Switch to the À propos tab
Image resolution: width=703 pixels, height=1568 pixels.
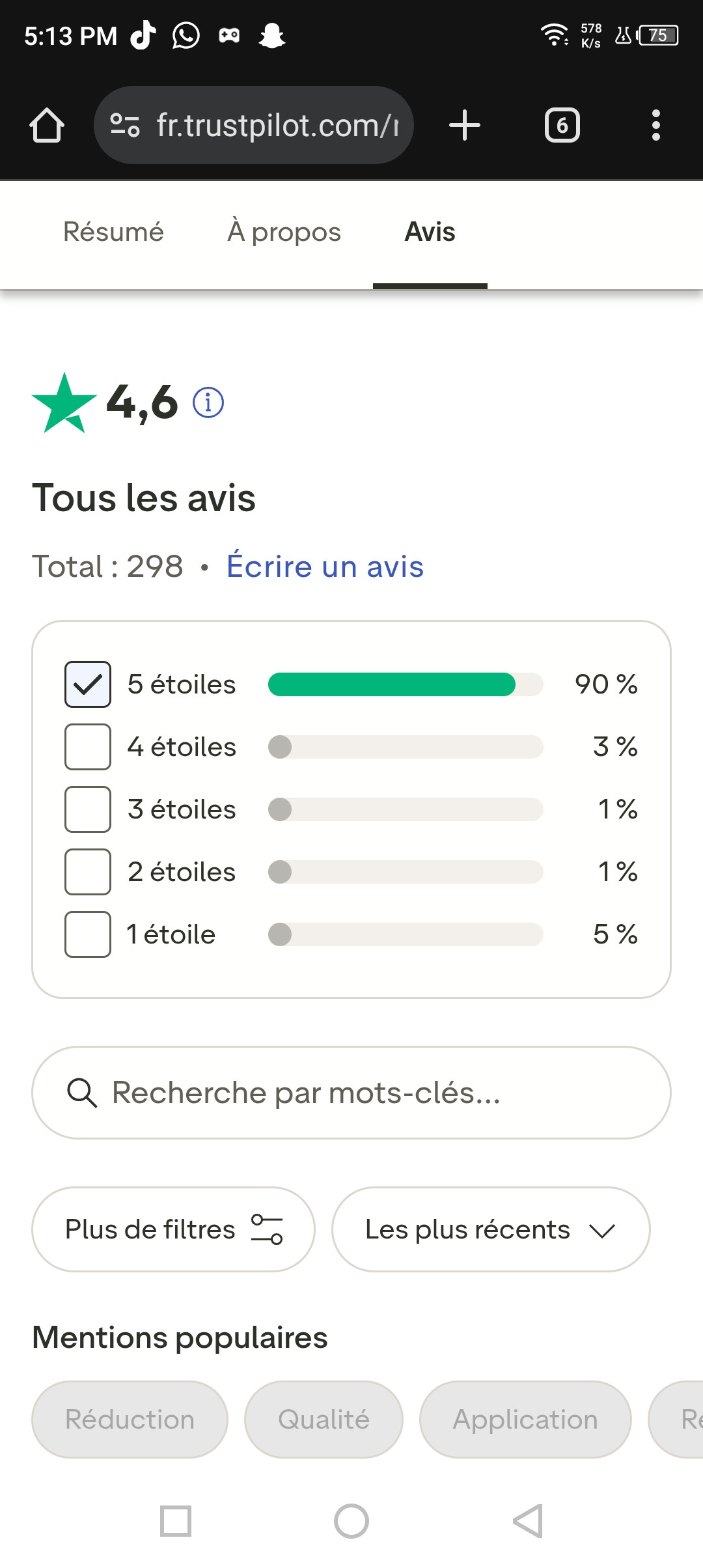coord(284,232)
